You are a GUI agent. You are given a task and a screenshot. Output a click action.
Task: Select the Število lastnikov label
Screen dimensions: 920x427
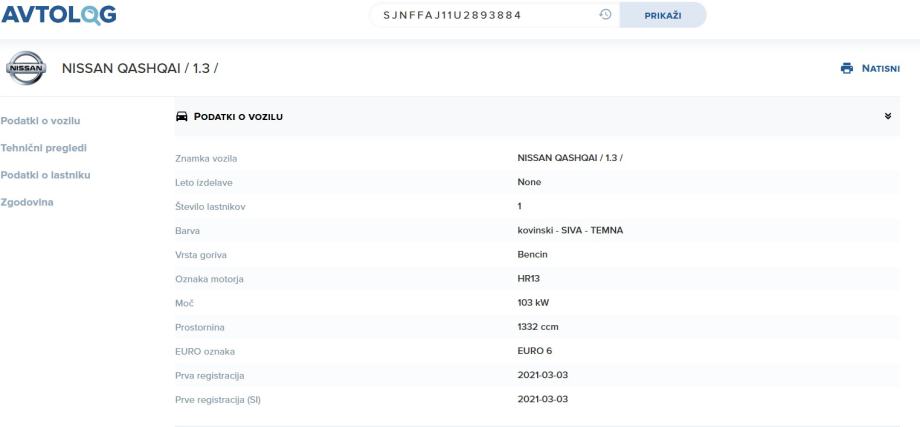pos(210,206)
